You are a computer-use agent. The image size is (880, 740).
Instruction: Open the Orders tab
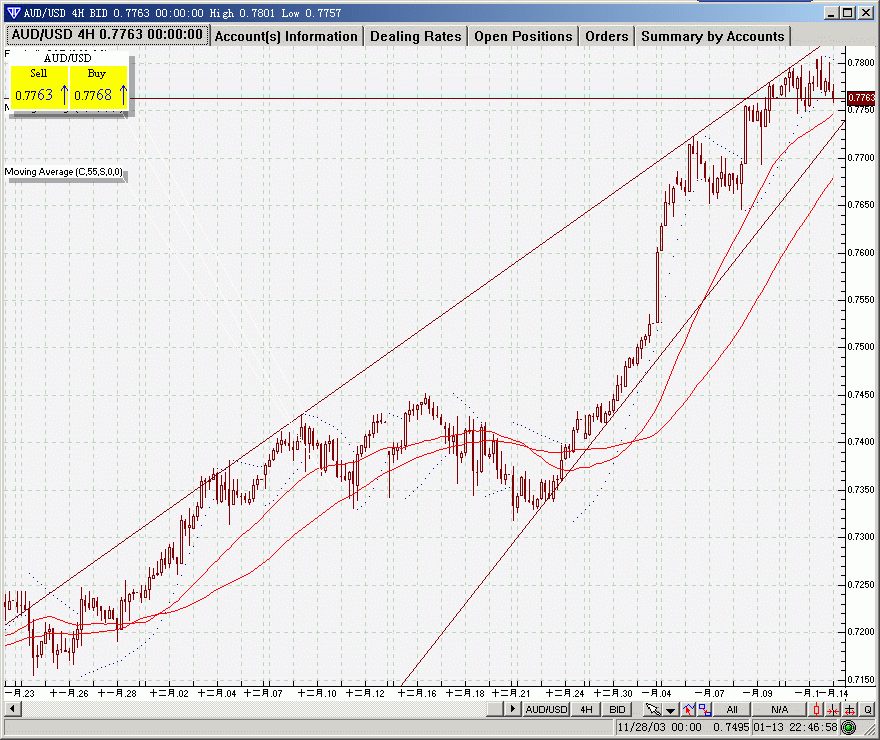tap(607, 36)
